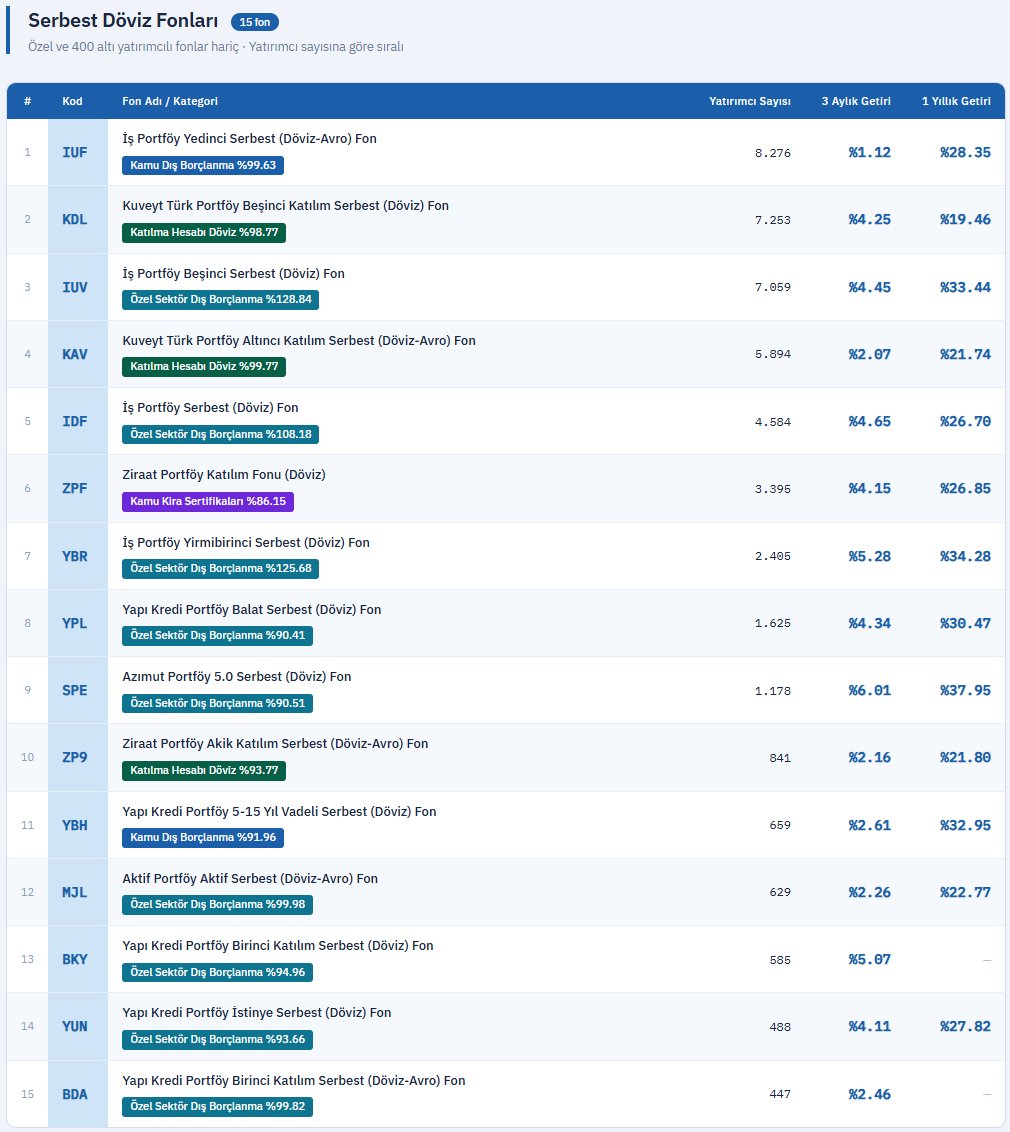
Task: Select Yapı Kredi 5-15 Yıl Vadeli fund name
Action: 279,812
